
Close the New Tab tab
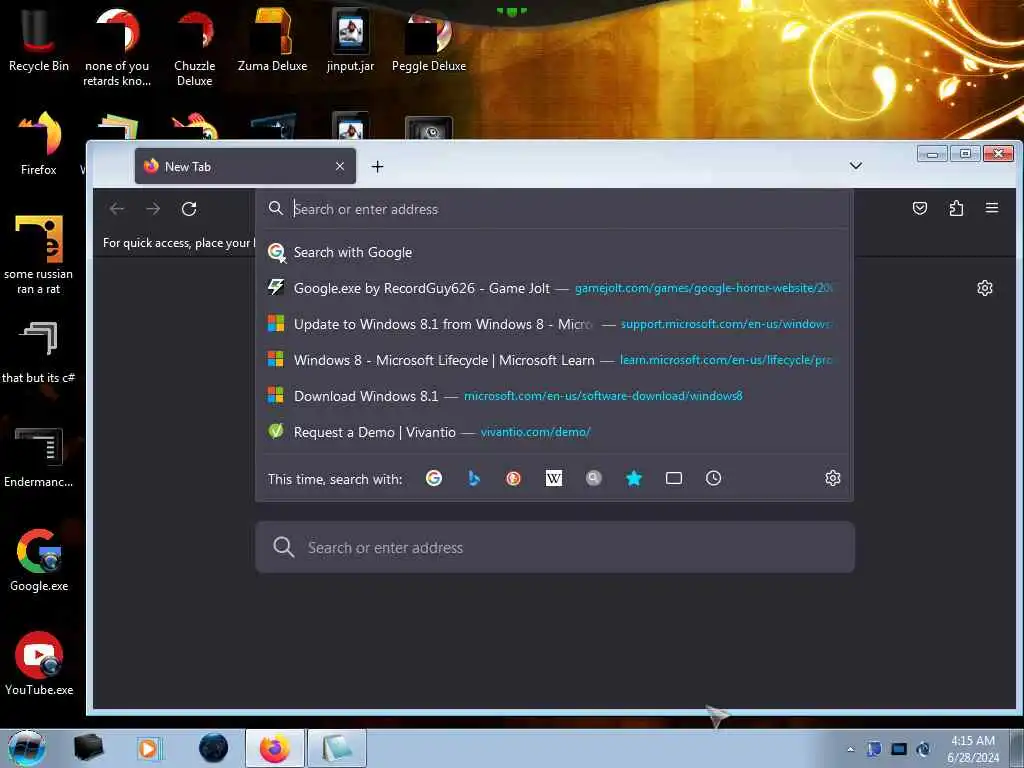tap(340, 167)
